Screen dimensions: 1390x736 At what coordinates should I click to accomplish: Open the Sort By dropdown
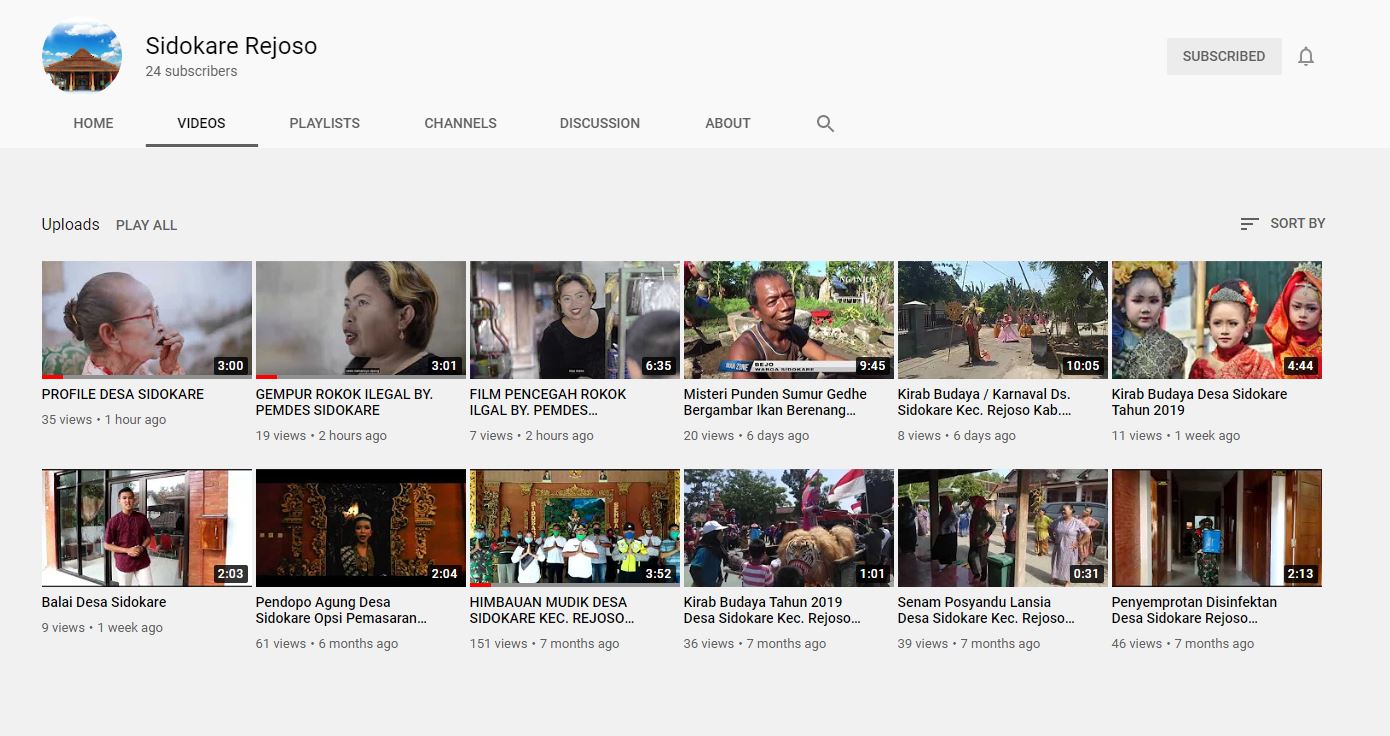coord(1282,224)
